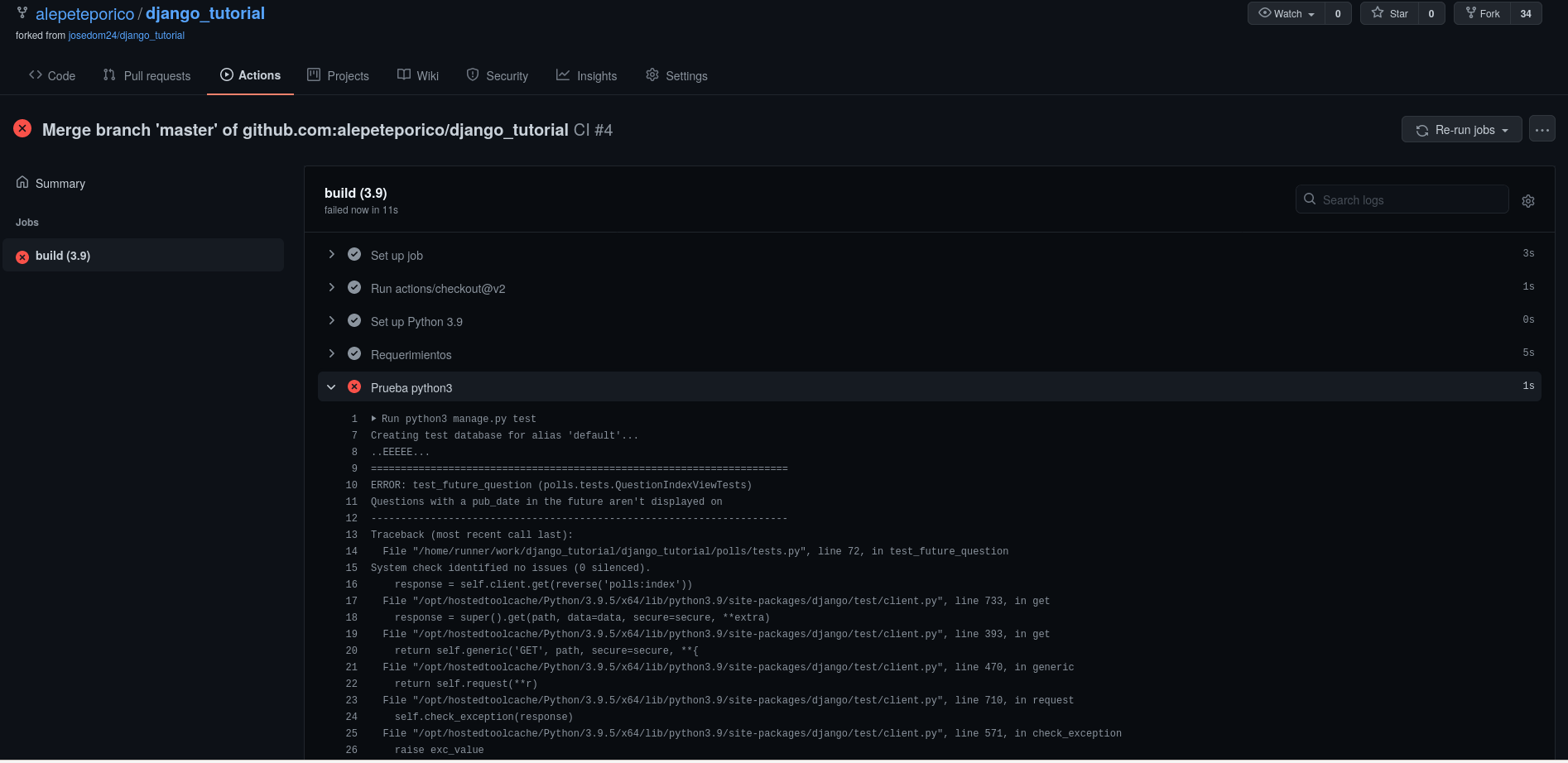Click the failed run status icon beside title

[x=22, y=128]
